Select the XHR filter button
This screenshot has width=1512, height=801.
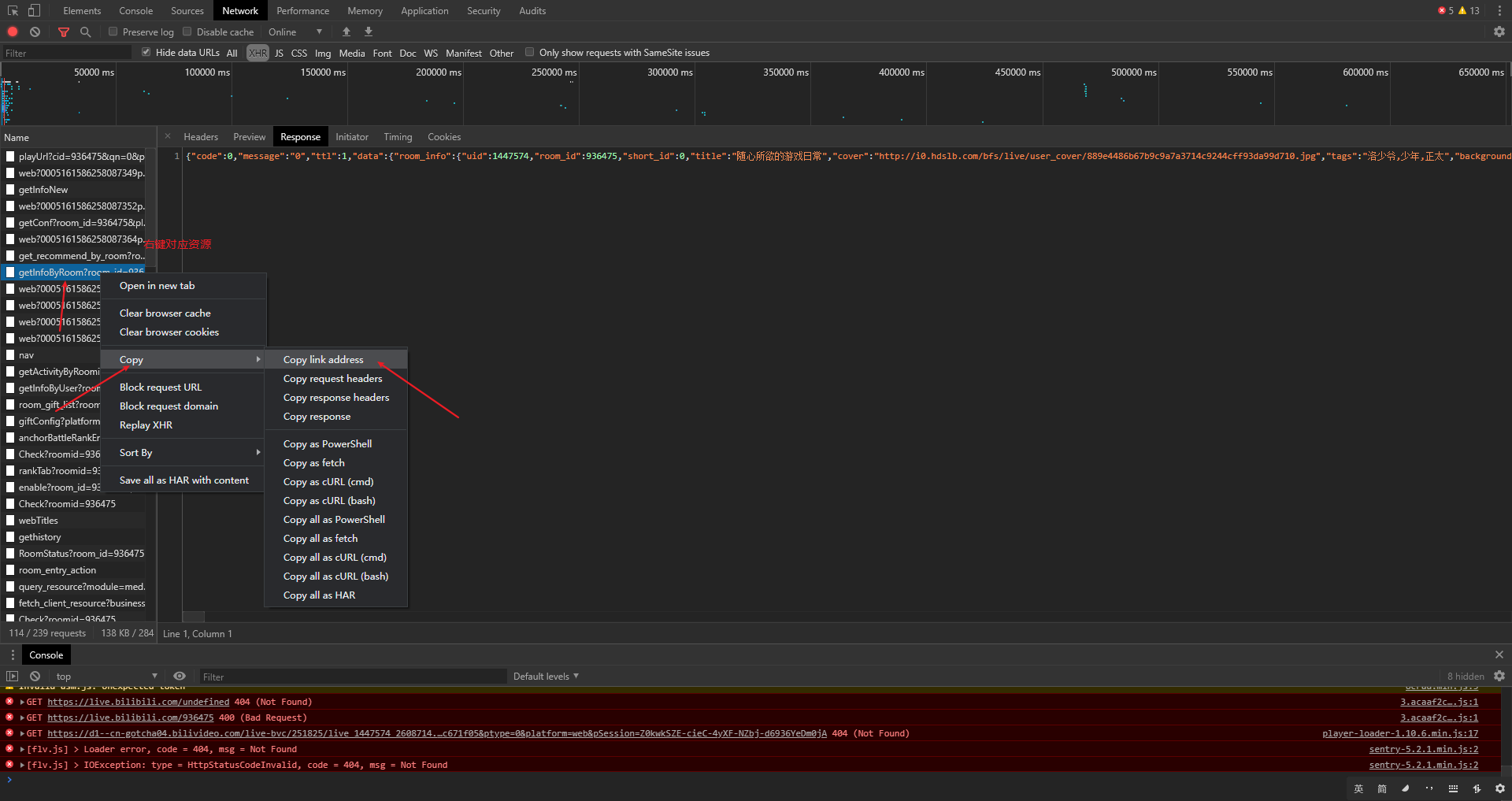(x=258, y=53)
